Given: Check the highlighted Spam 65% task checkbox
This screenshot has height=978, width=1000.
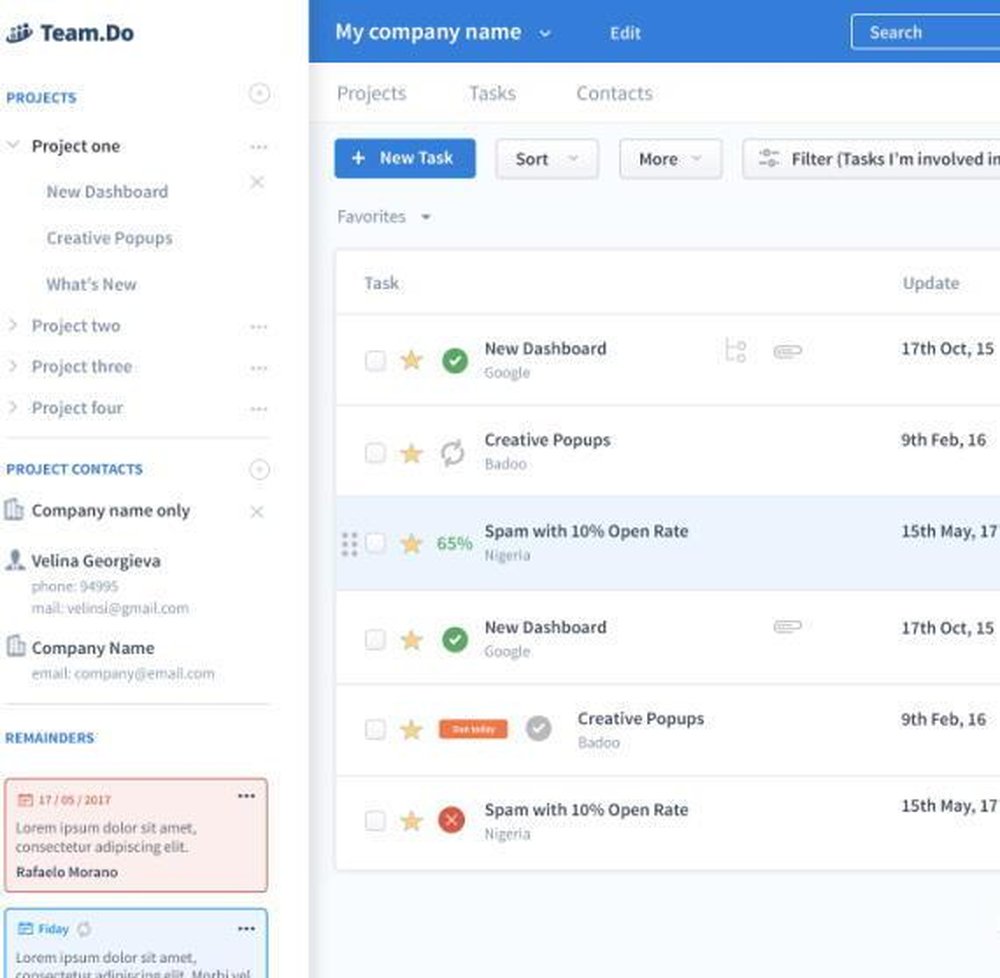Looking at the screenshot, I should tap(375, 543).
